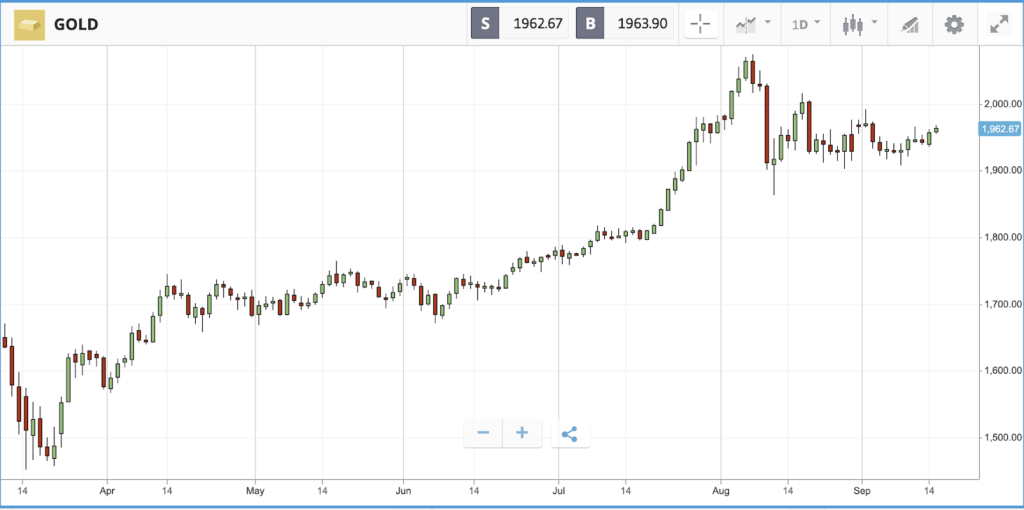Click the Apr label on time axis
The height and width of the screenshot is (510, 1024).
pyautogui.click(x=107, y=488)
